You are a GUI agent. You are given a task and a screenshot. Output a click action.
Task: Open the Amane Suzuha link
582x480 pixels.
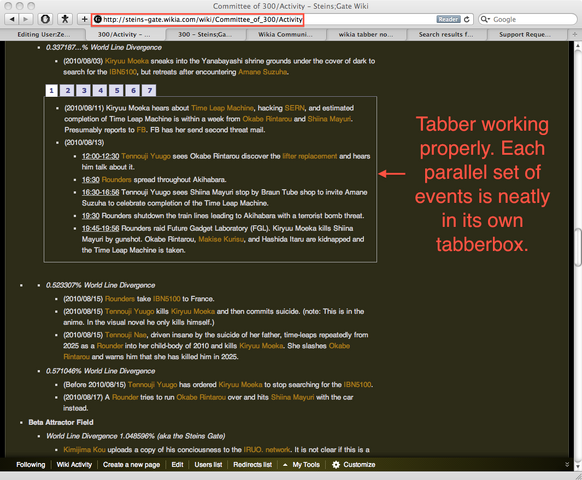[x=262, y=72]
